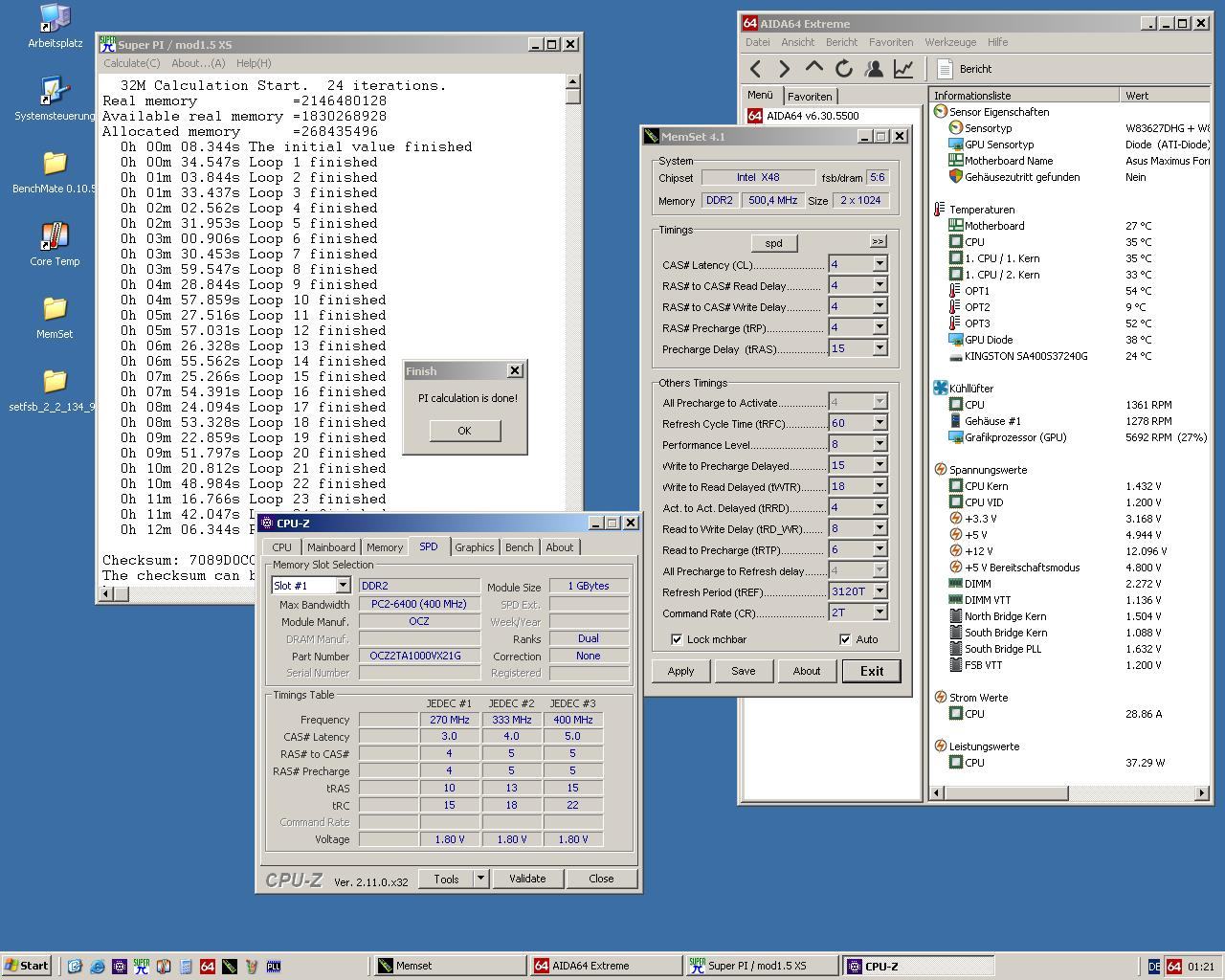Click the >> expand button in MemSet Timings
This screenshot has height=980, width=1225.
pos(878,241)
